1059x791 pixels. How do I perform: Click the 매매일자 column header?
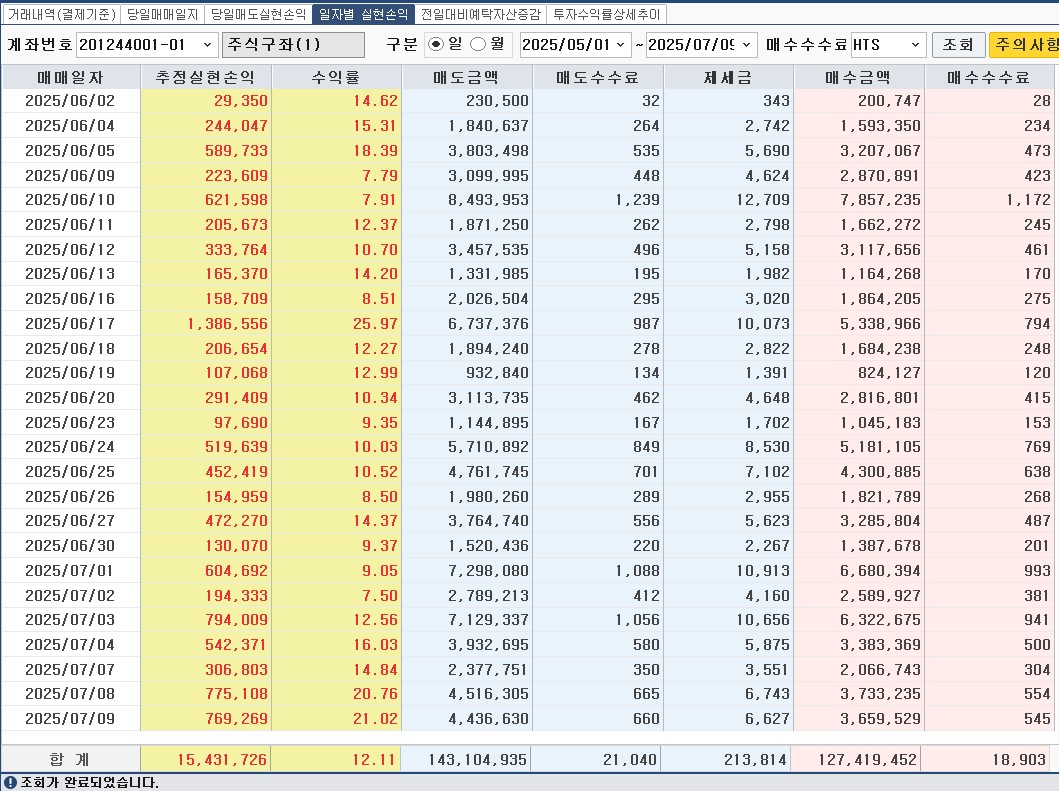pos(70,77)
